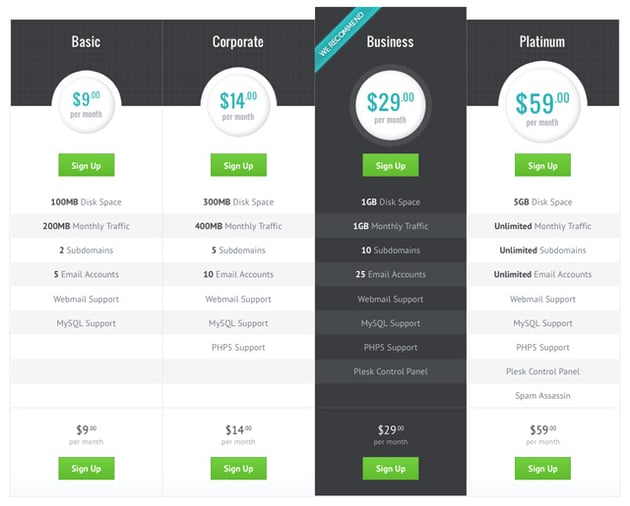Image resolution: width=630 pixels, height=506 pixels.
Task: Click the 5GB Disk Space row
Action: [542, 202]
